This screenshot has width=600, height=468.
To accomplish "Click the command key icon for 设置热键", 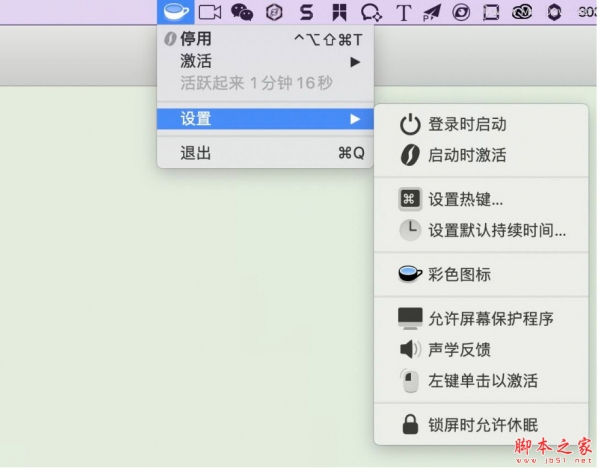I will point(410,199).
